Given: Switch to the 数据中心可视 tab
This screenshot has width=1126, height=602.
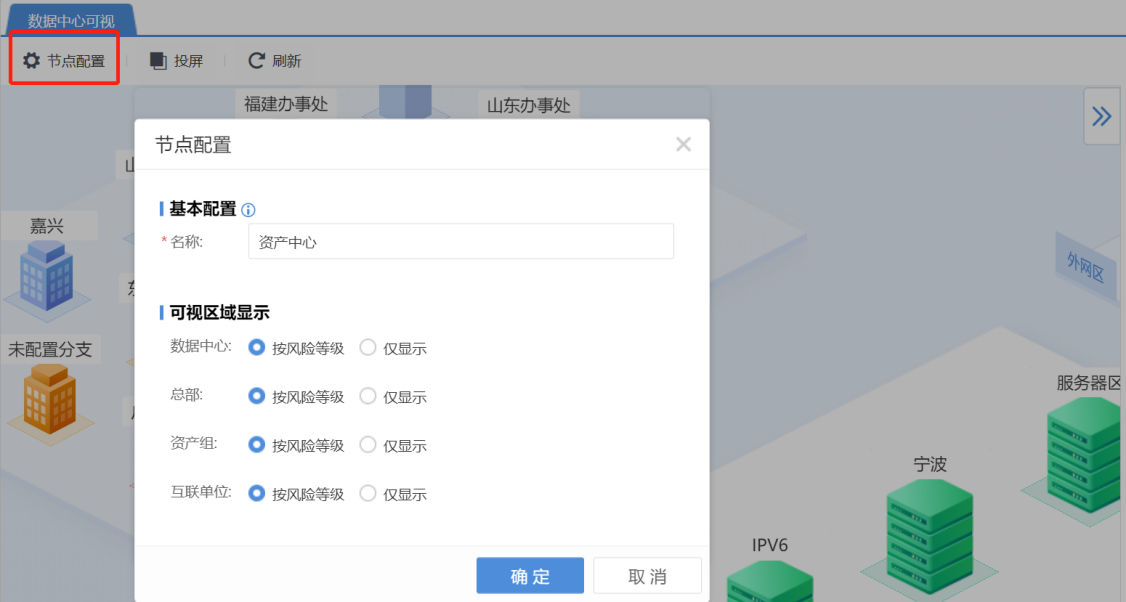Looking at the screenshot, I should [71, 21].
